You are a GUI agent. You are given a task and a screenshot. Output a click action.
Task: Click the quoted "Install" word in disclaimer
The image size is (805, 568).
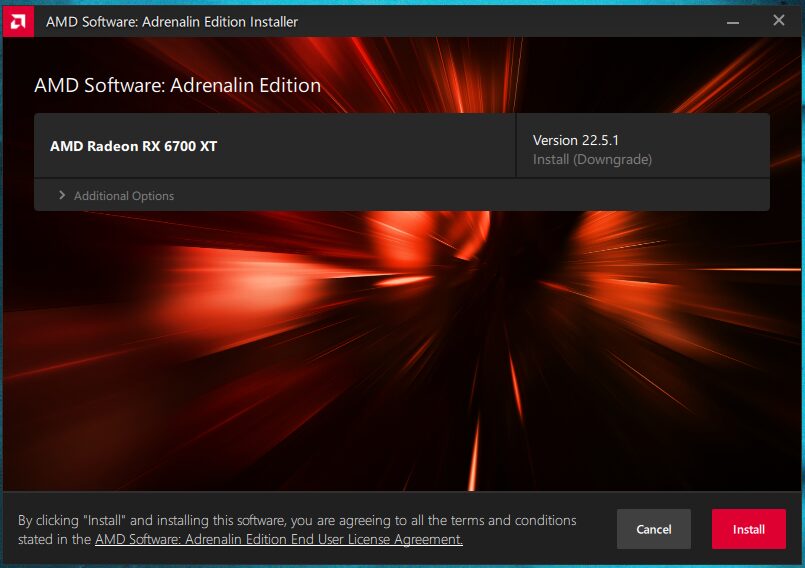click(104, 520)
